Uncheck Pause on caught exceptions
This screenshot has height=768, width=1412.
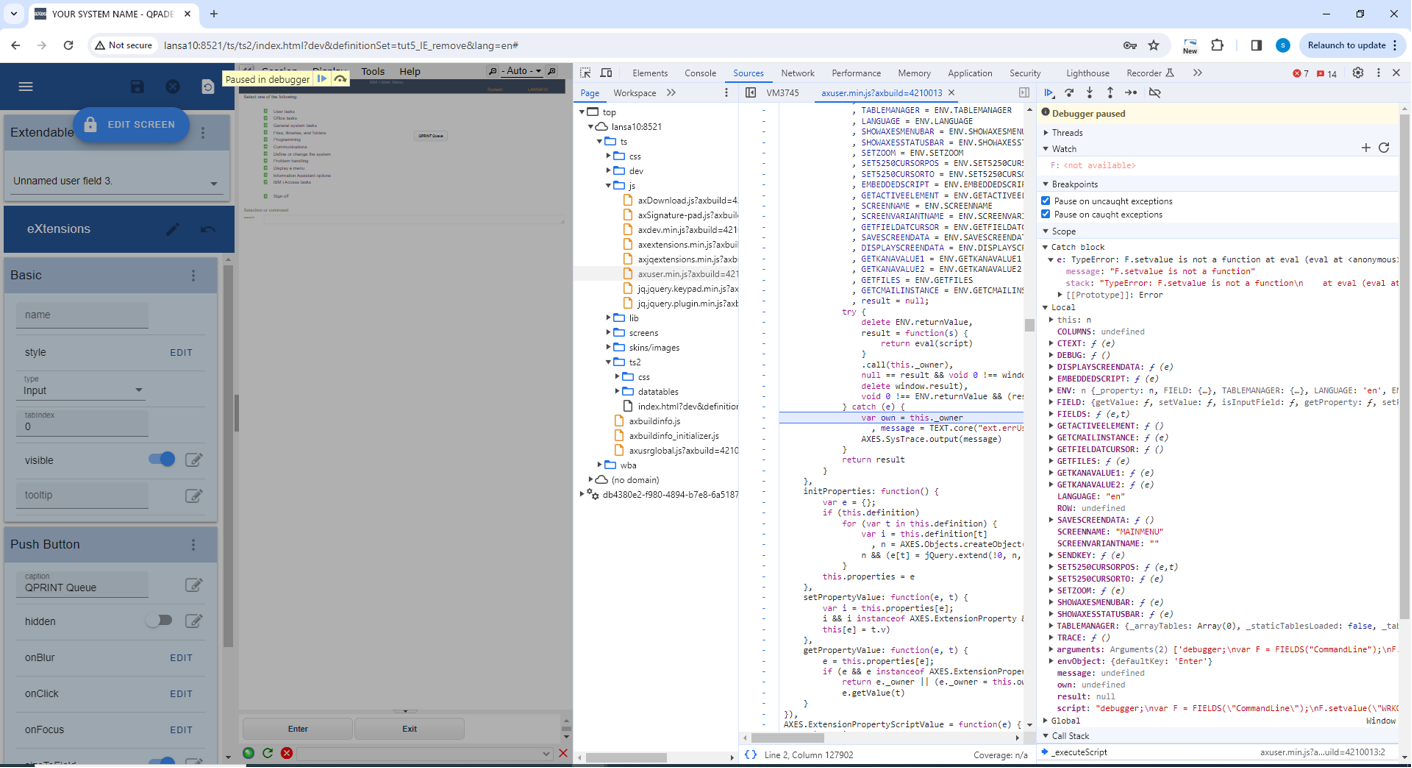[1046, 214]
